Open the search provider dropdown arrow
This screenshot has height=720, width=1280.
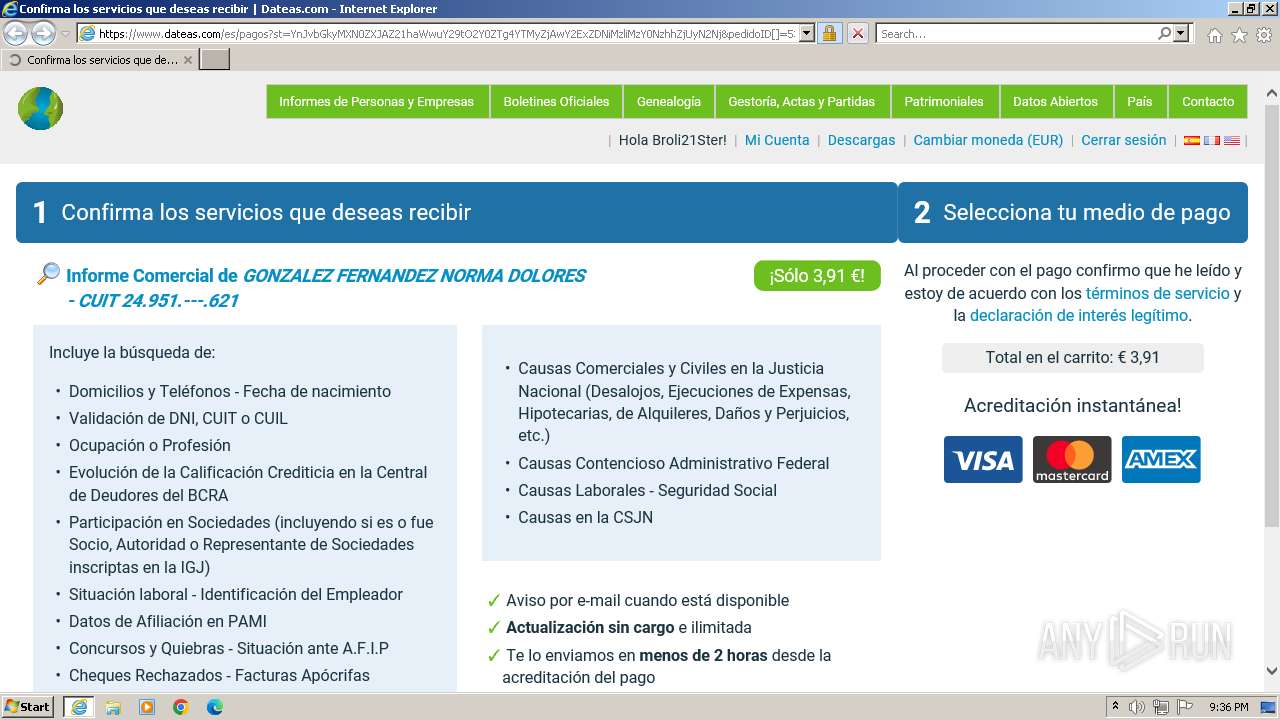coord(1181,33)
